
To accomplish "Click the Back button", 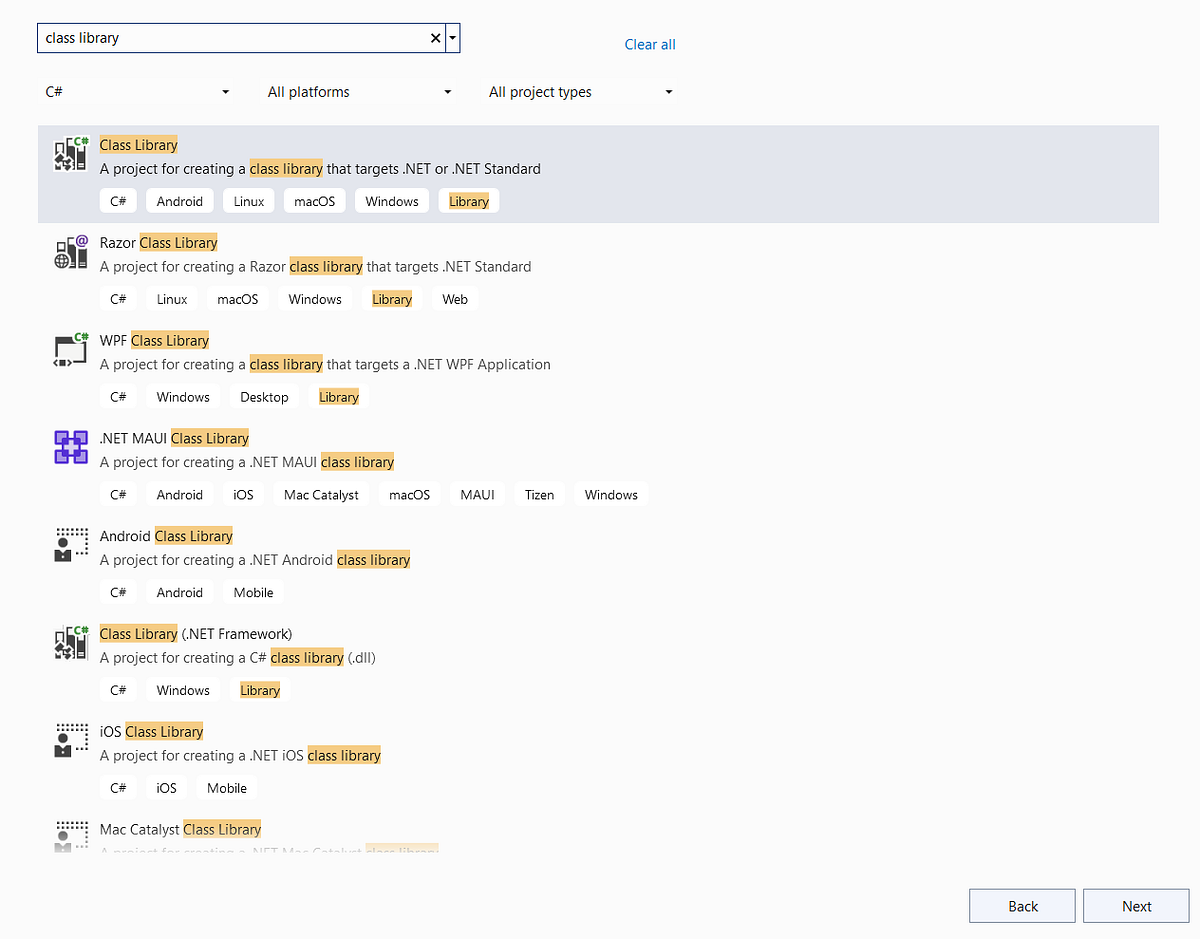I will [x=1022, y=905].
